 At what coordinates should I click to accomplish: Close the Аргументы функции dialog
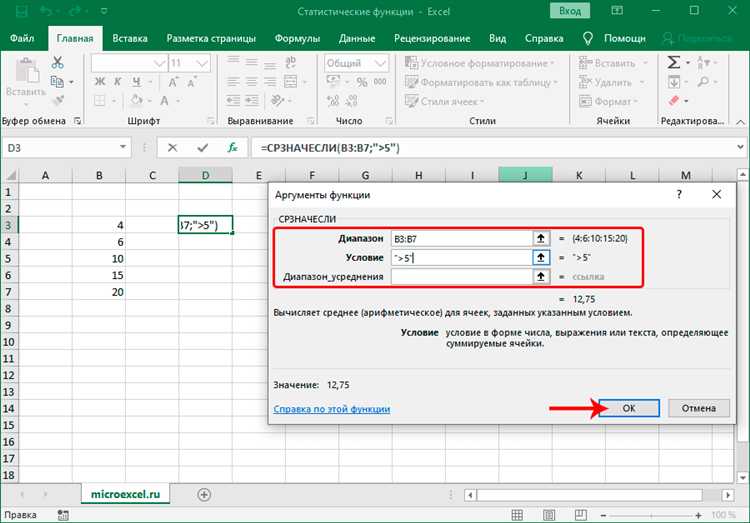716,194
